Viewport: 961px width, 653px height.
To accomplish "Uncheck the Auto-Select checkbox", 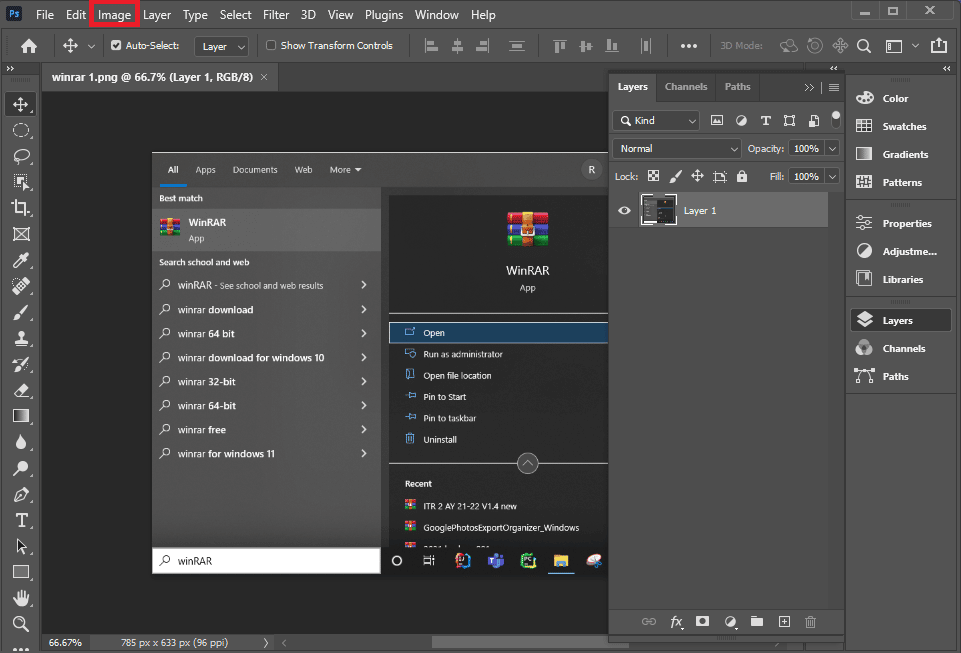I will click(116, 46).
